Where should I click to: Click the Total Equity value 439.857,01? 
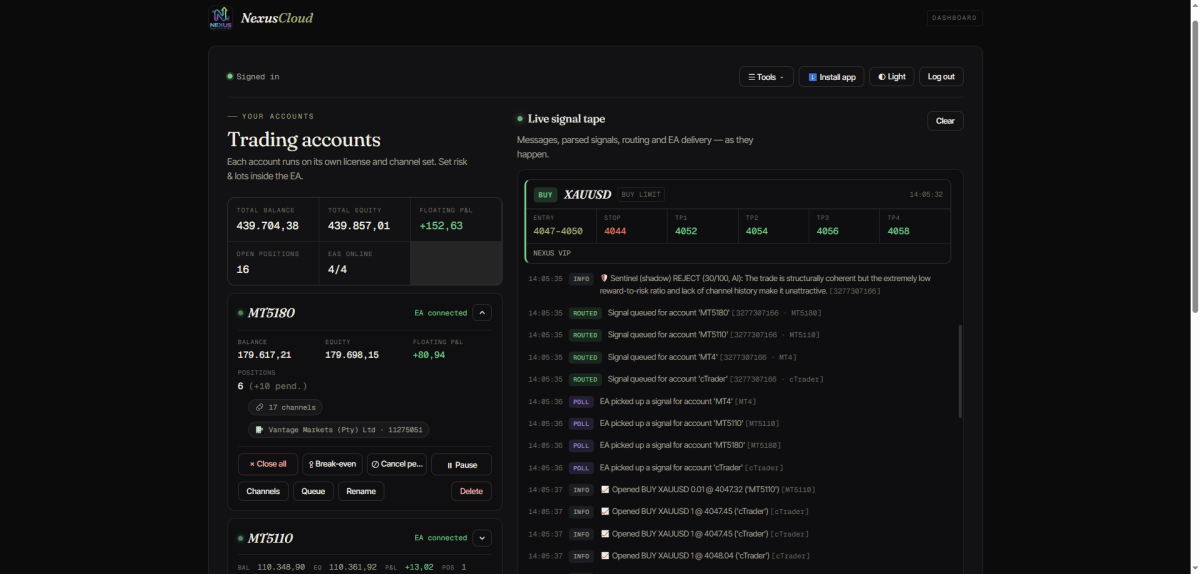coord(359,226)
